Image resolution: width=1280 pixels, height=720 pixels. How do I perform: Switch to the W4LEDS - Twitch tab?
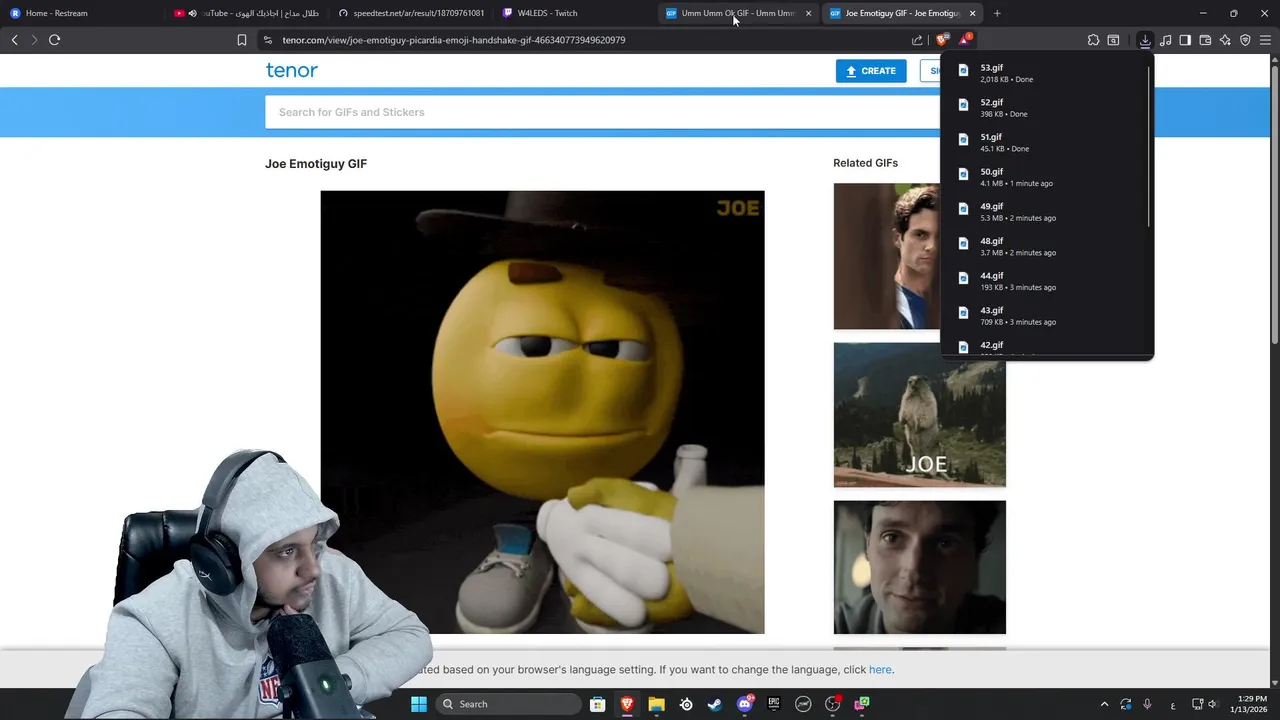(574, 13)
